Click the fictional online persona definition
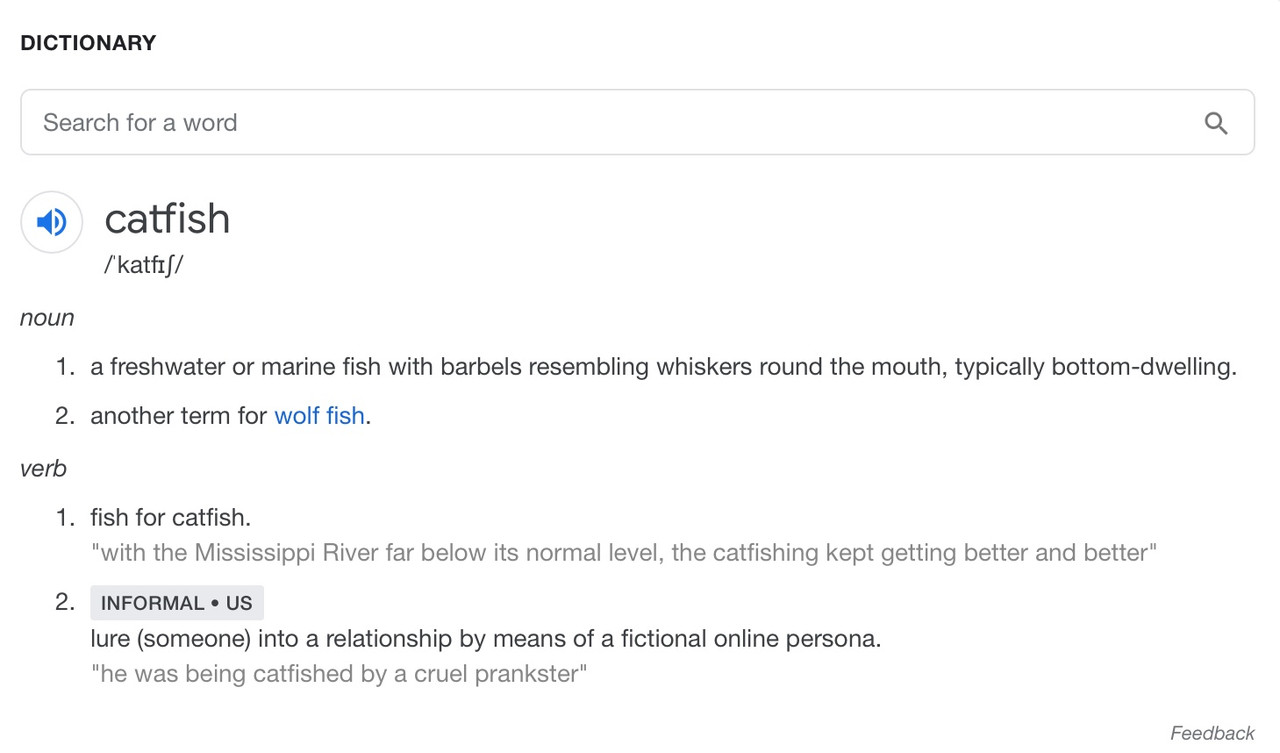 [485, 639]
